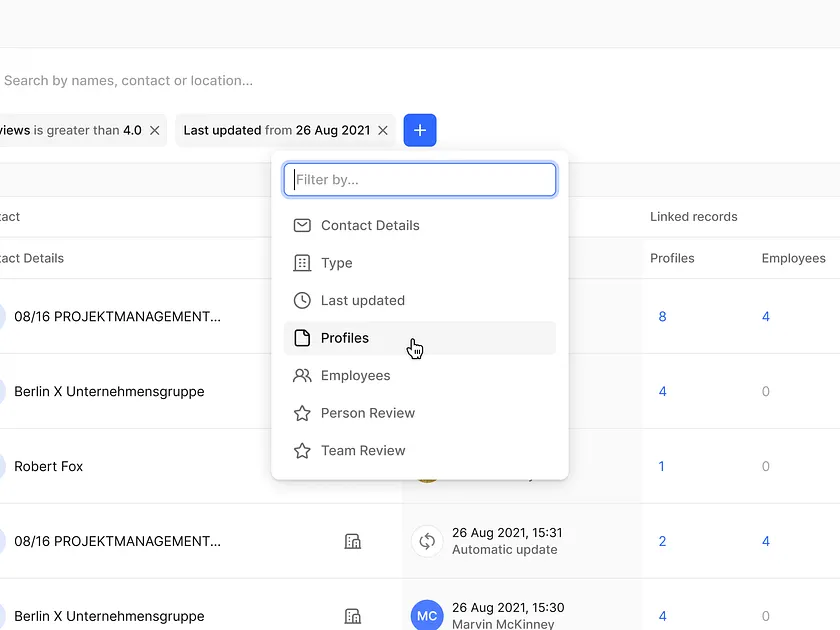
Task: Click the building icon beside Type
Action: pyautogui.click(x=302, y=263)
